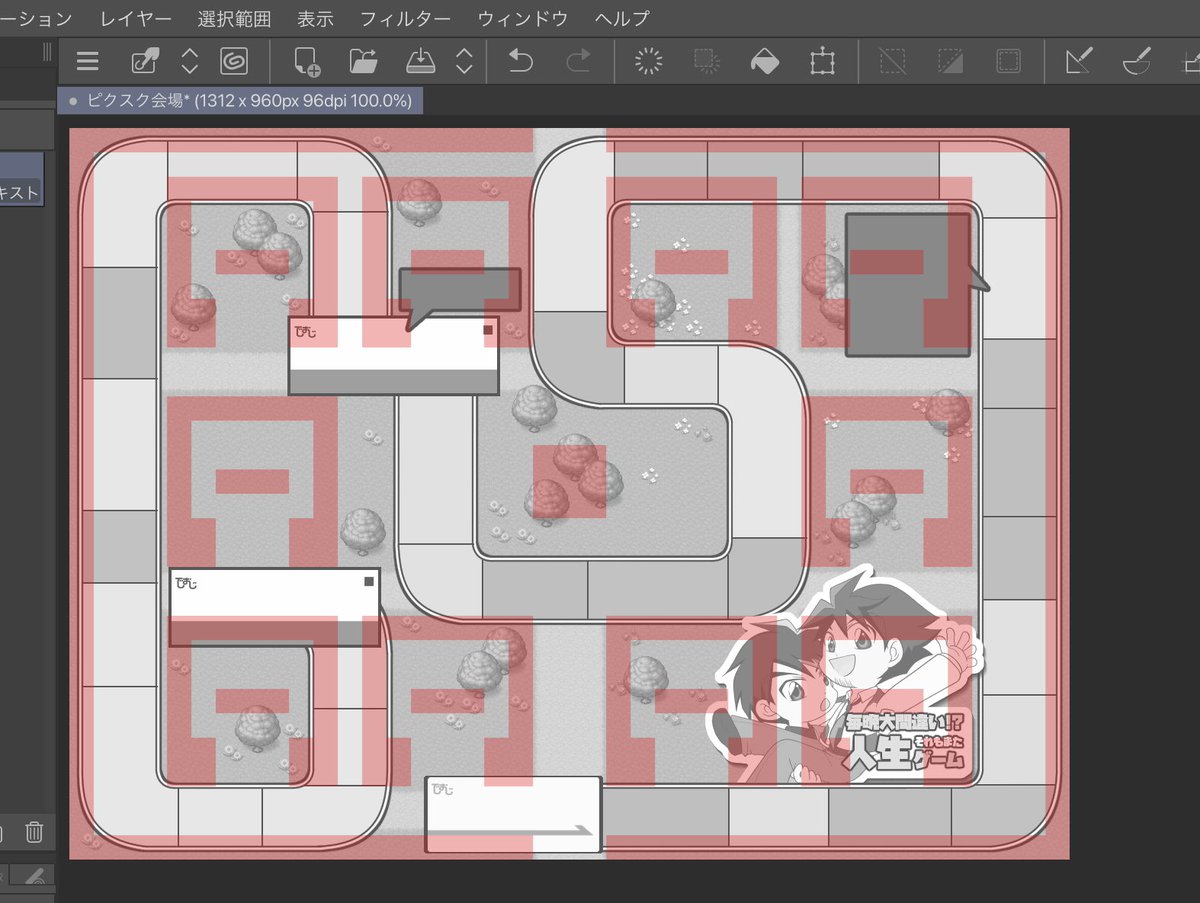The image size is (1200, 903).
Task: Open the フィルター menu
Action: coord(406,18)
